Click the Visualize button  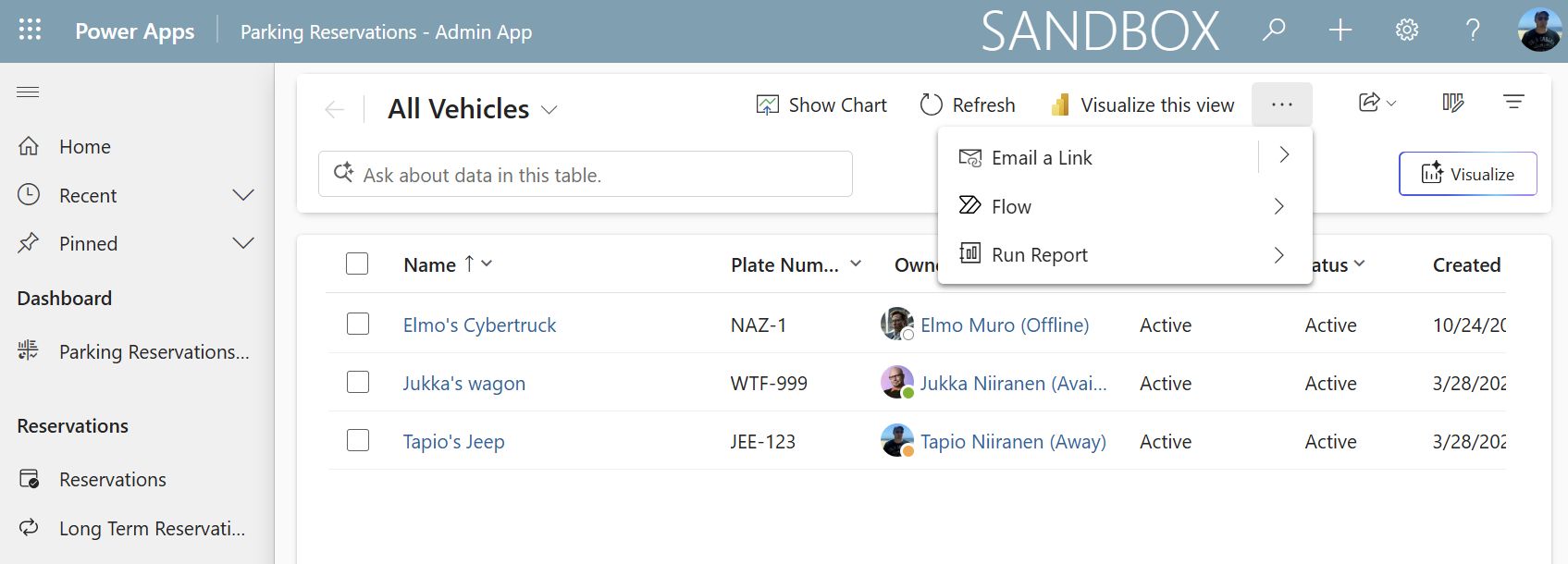pyautogui.click(x=1468, y=174)
